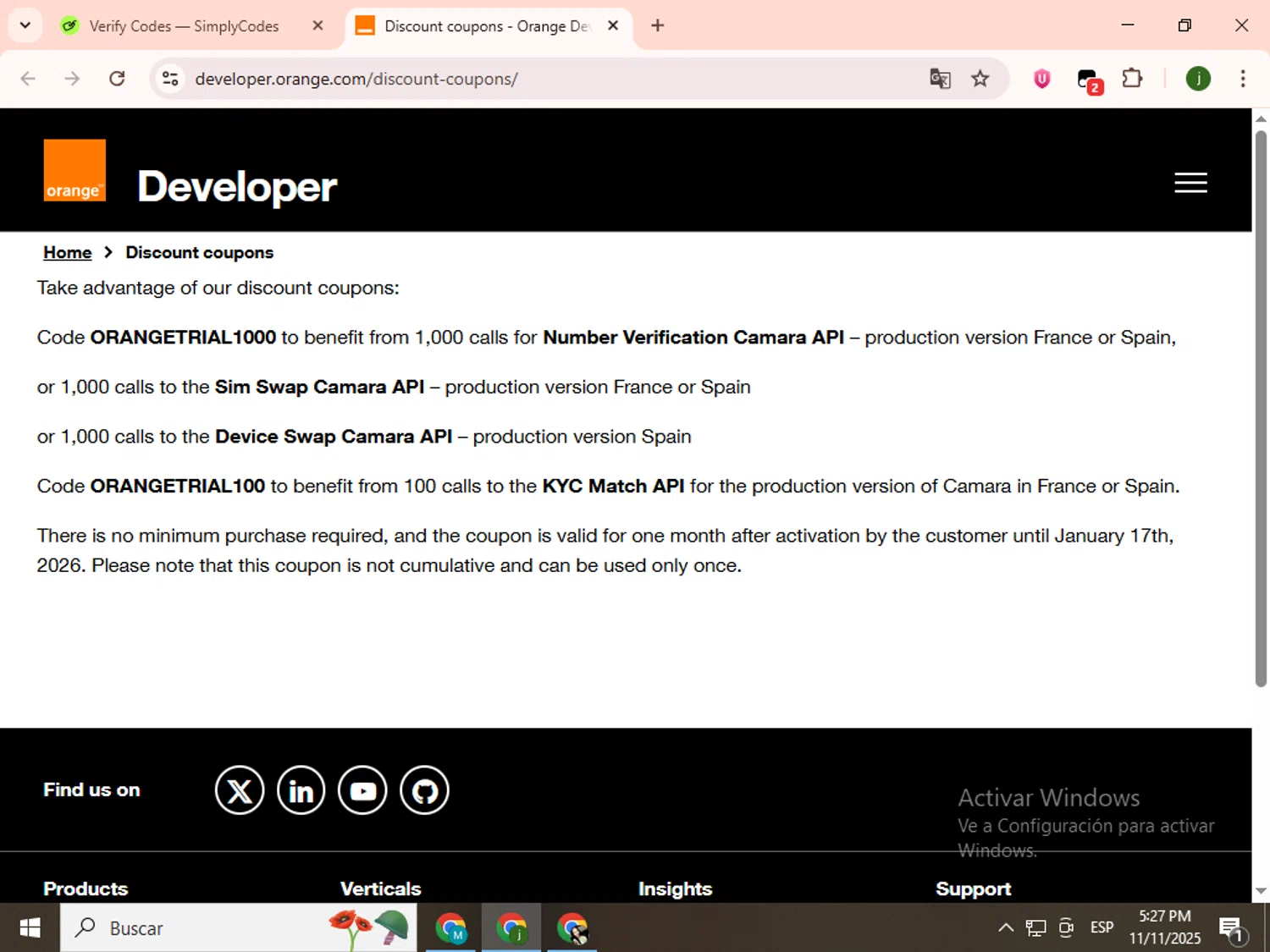Screen dimensions: 1270x952
Task: Open the ESP keyboard language indicator
Action: pos(1102,927)
